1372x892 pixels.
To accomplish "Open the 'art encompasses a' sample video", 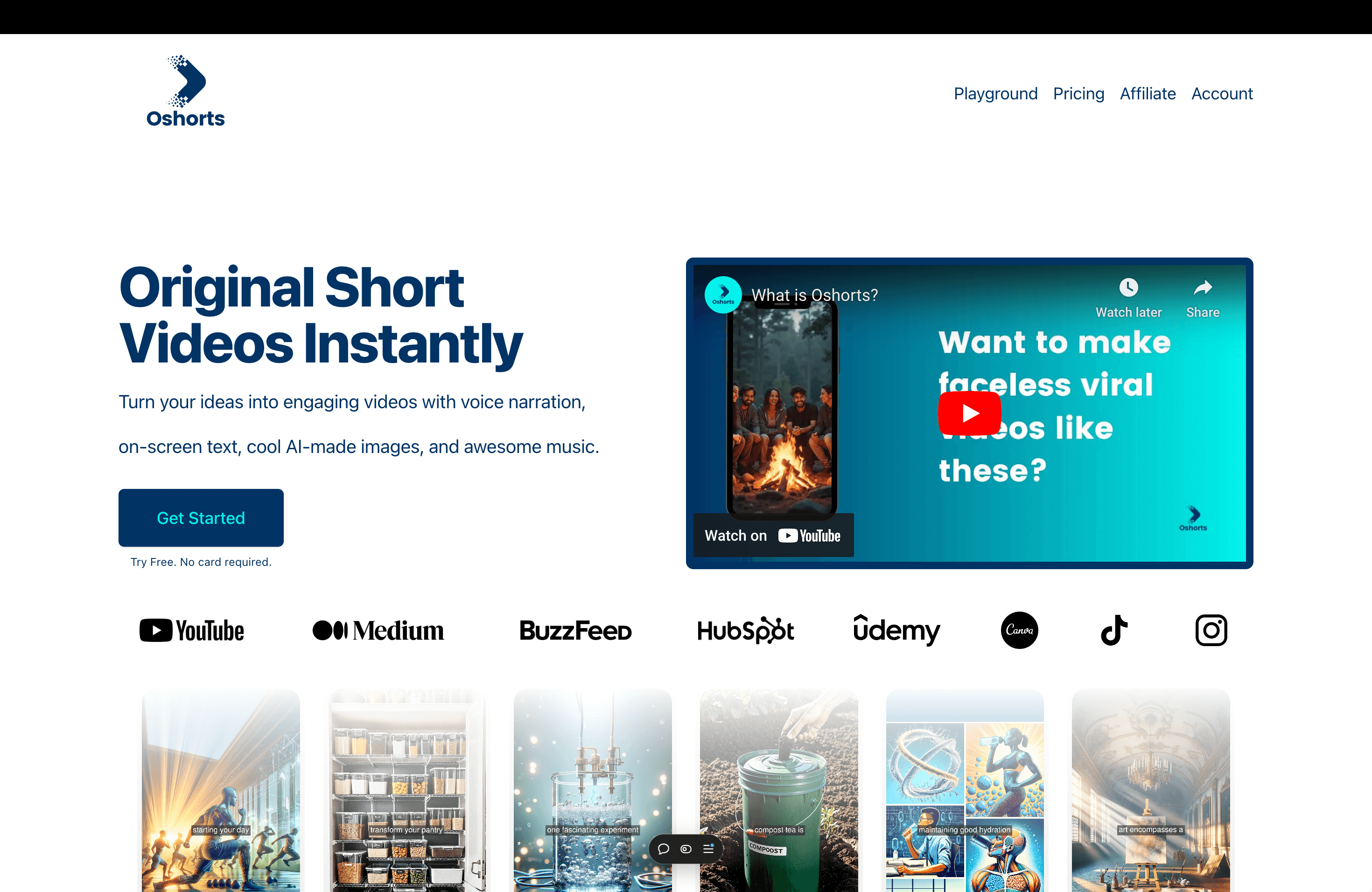I will 1151,791.
